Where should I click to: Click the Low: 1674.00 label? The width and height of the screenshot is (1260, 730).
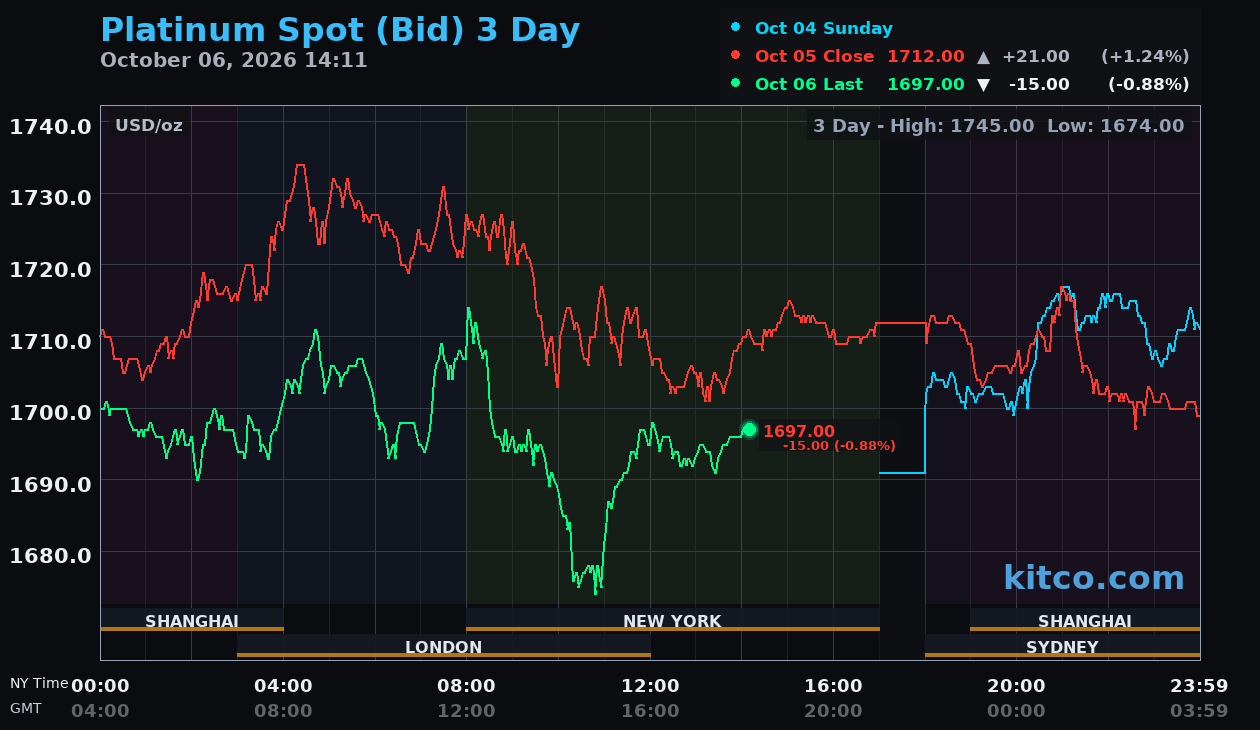tap(1115, 126)
